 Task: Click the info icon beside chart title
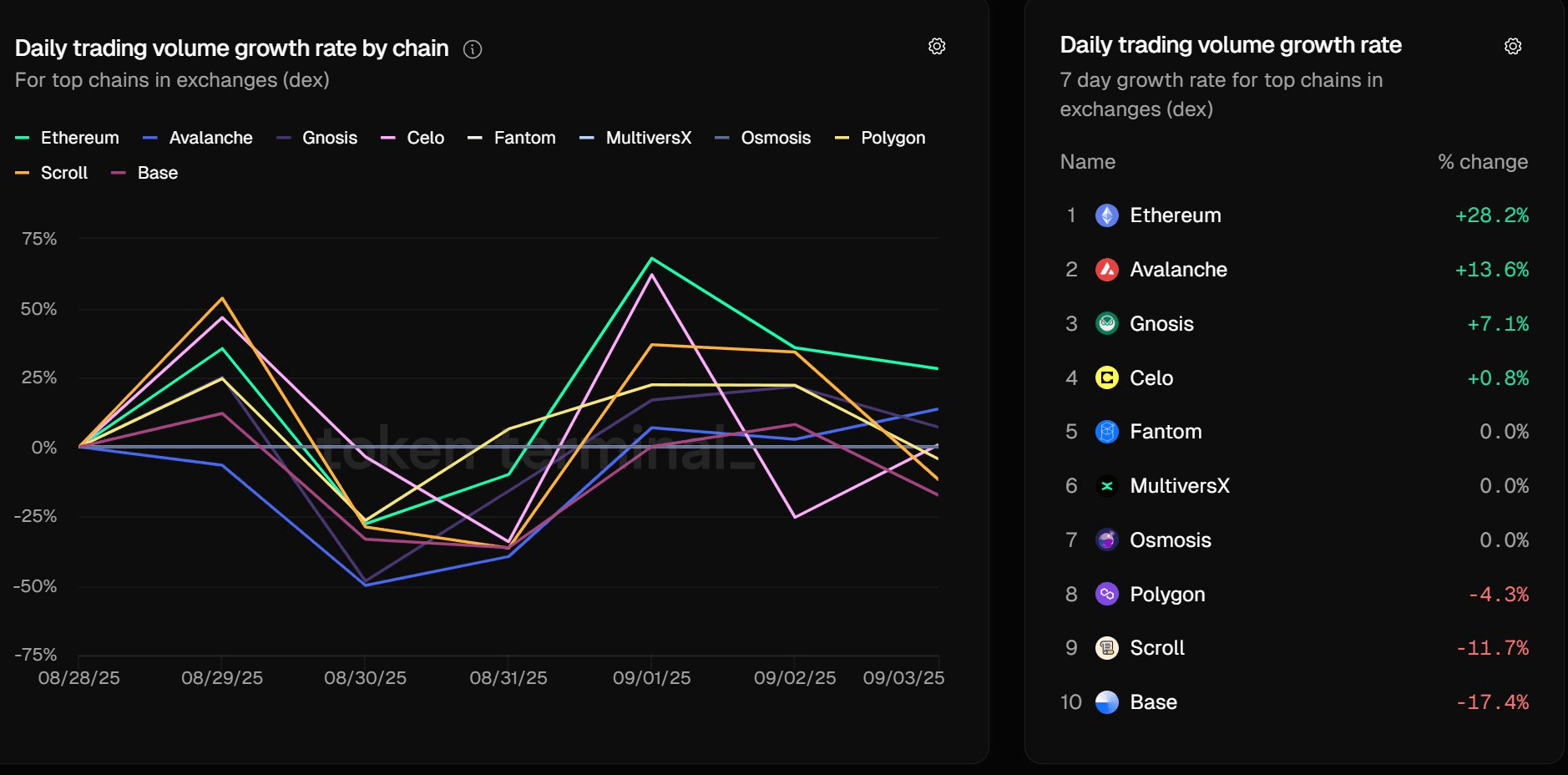(473, 49)
